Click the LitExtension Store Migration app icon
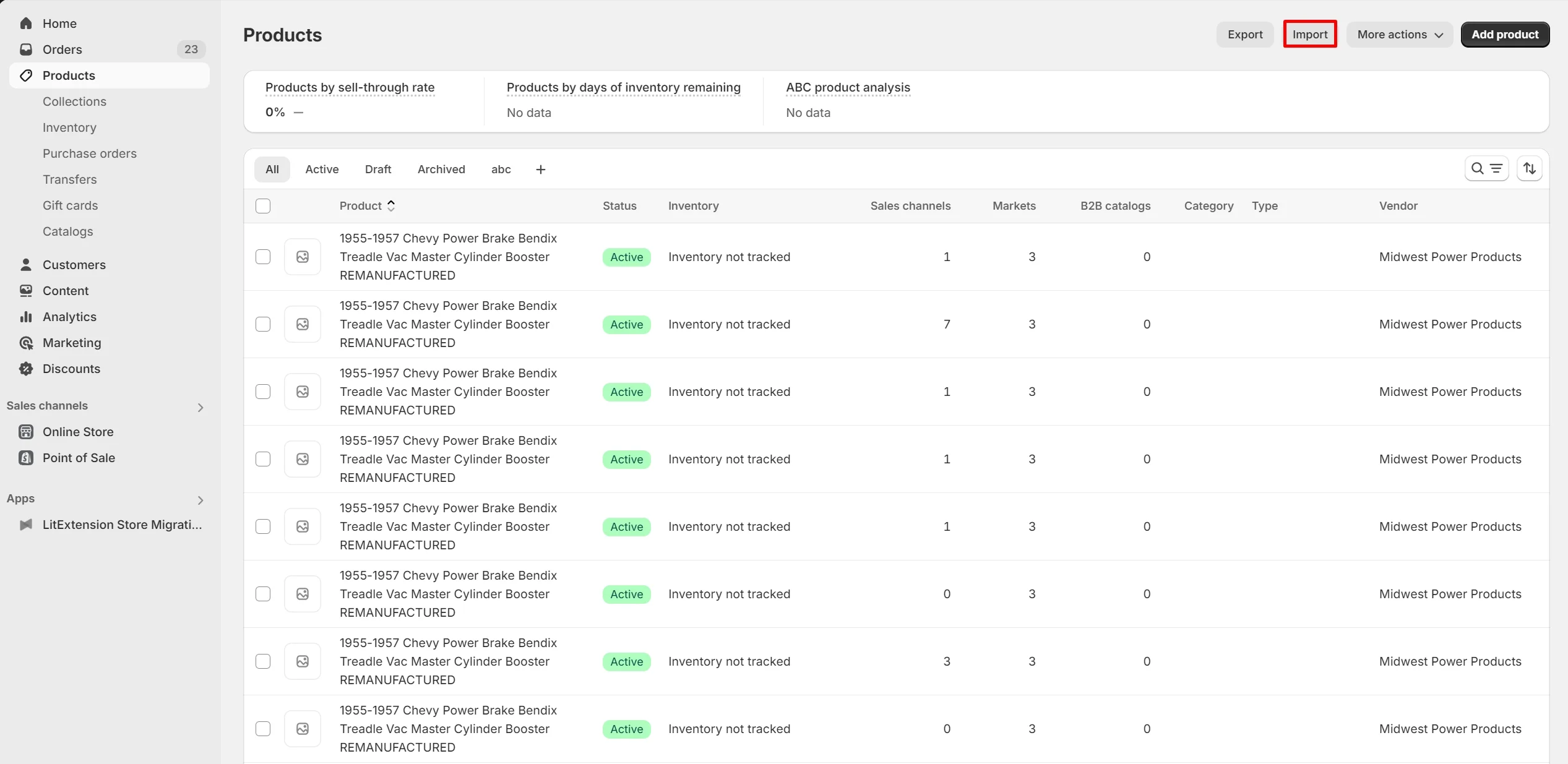The image size is (1568, 764). click(26, 525)
